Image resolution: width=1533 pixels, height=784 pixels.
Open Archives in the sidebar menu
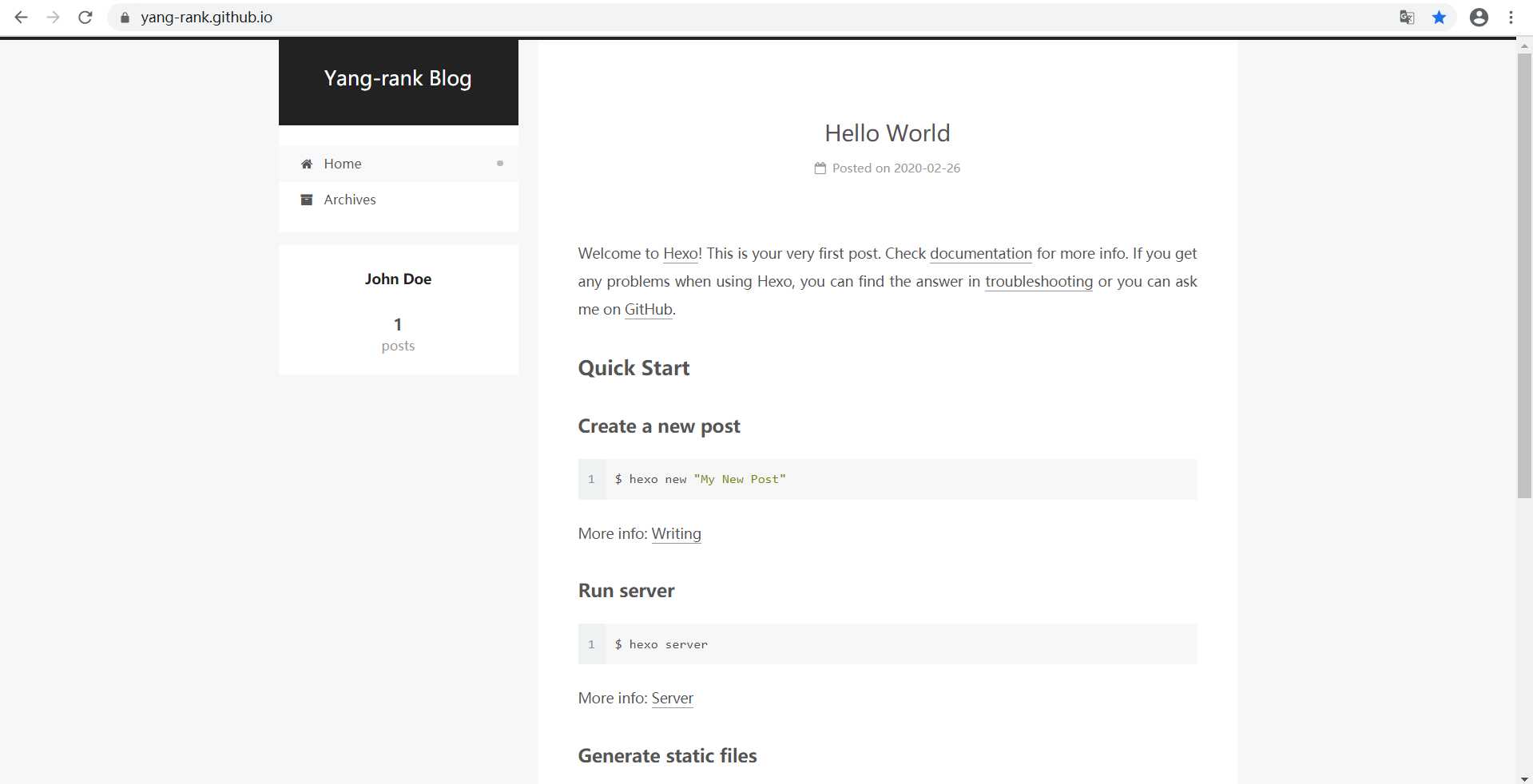pos(349,200)
